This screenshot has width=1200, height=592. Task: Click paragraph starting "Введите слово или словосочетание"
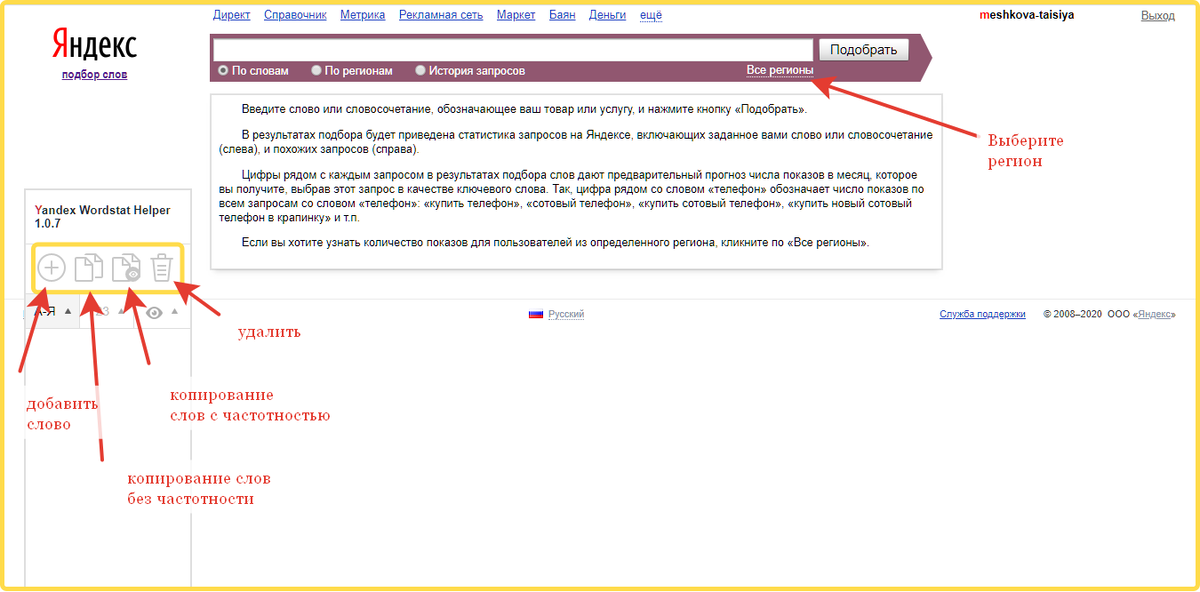pyautogui.click(x=524, y=110)
